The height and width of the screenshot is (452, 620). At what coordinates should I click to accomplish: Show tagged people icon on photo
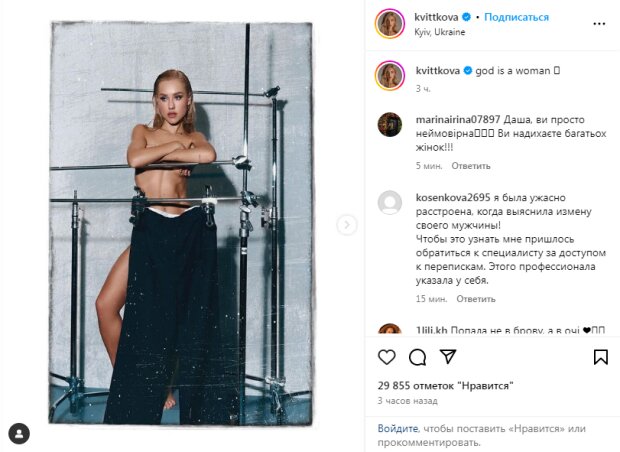(x=19, y=433)
